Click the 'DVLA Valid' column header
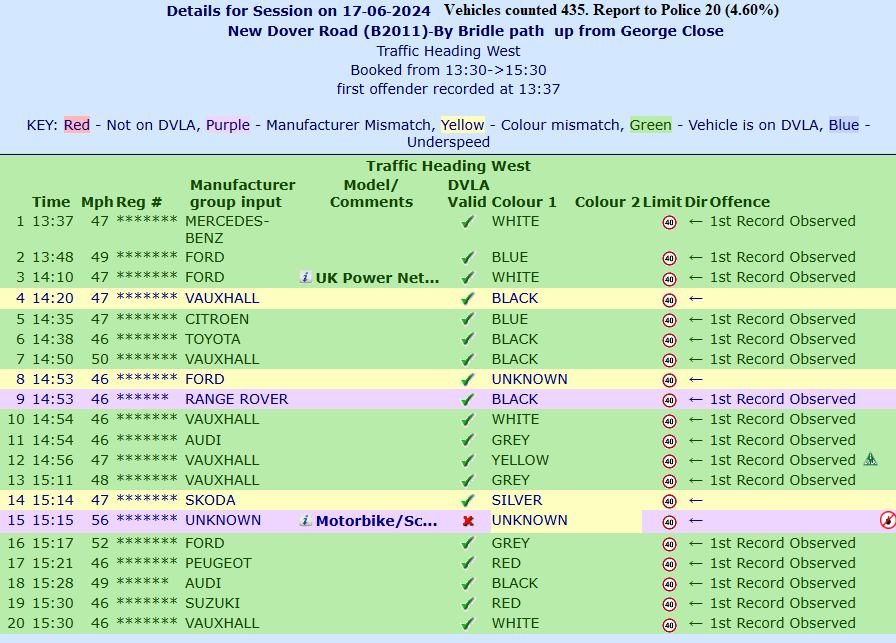This screenshot has height=643, width=896. (468, 194)
